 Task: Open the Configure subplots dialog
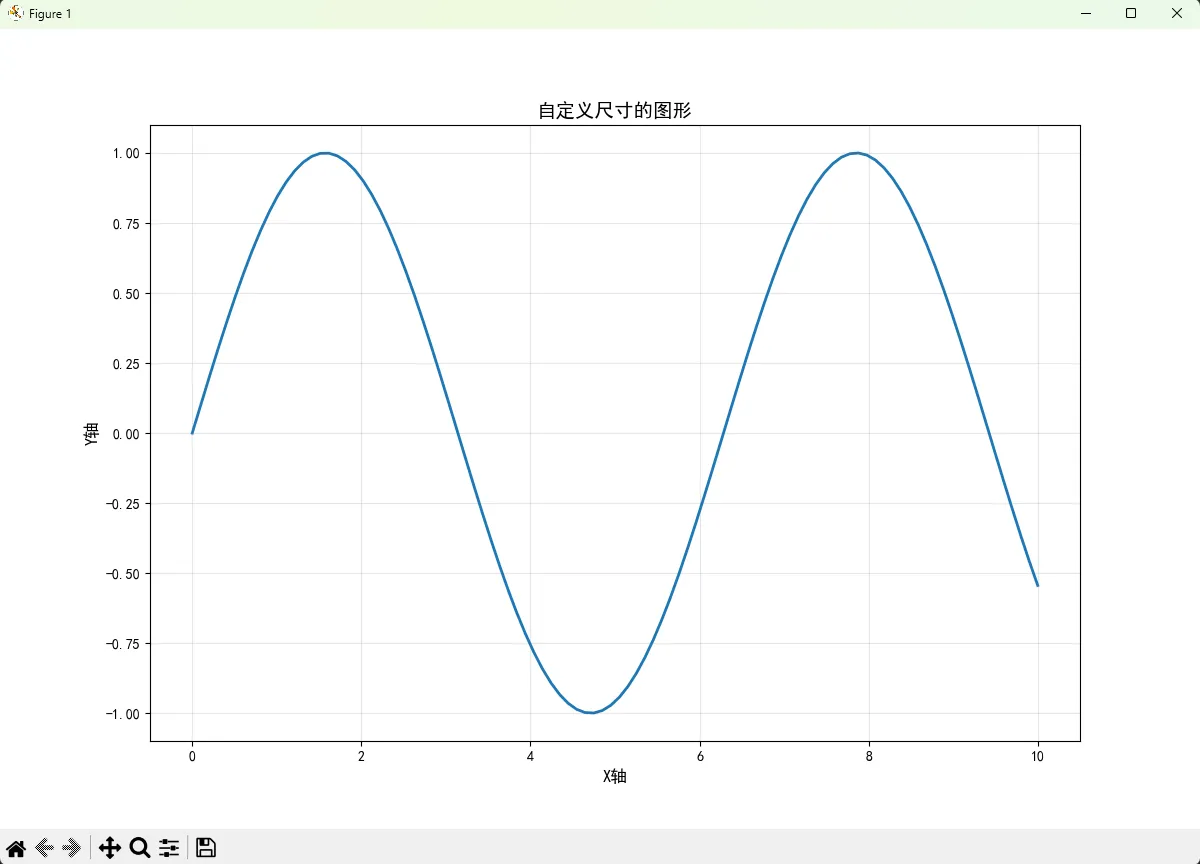click(169, 848)
